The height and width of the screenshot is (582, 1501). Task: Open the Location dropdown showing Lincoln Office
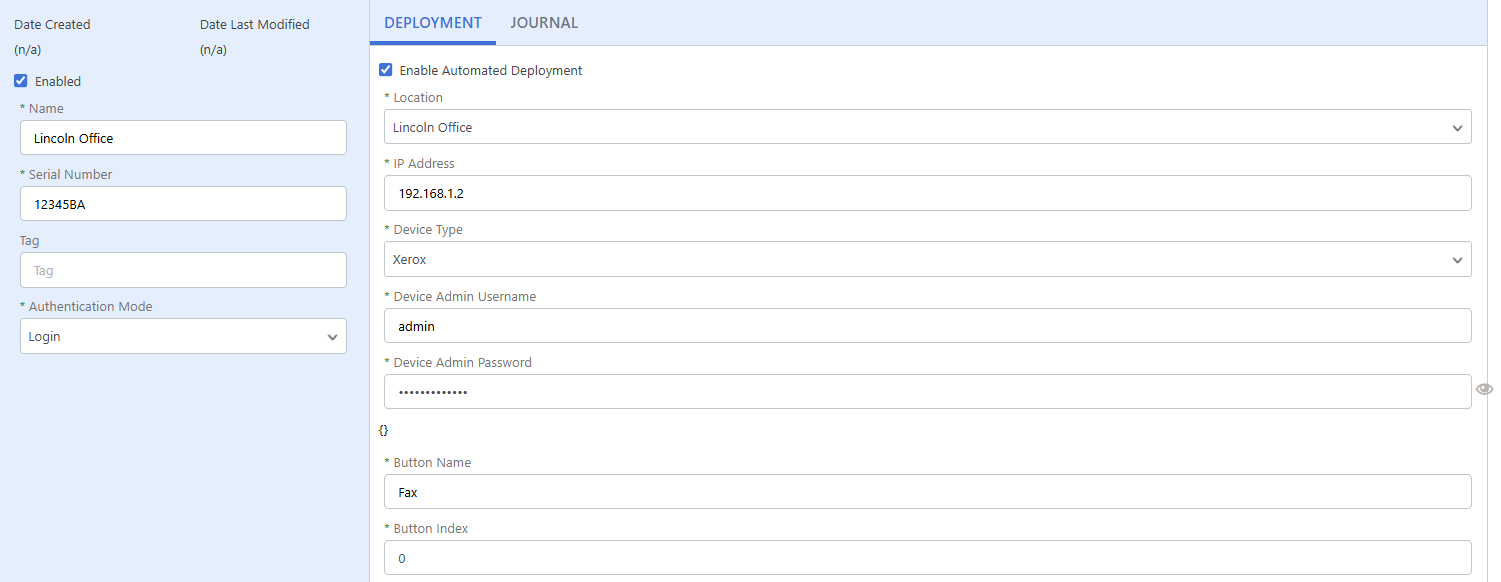pos(900,127)
